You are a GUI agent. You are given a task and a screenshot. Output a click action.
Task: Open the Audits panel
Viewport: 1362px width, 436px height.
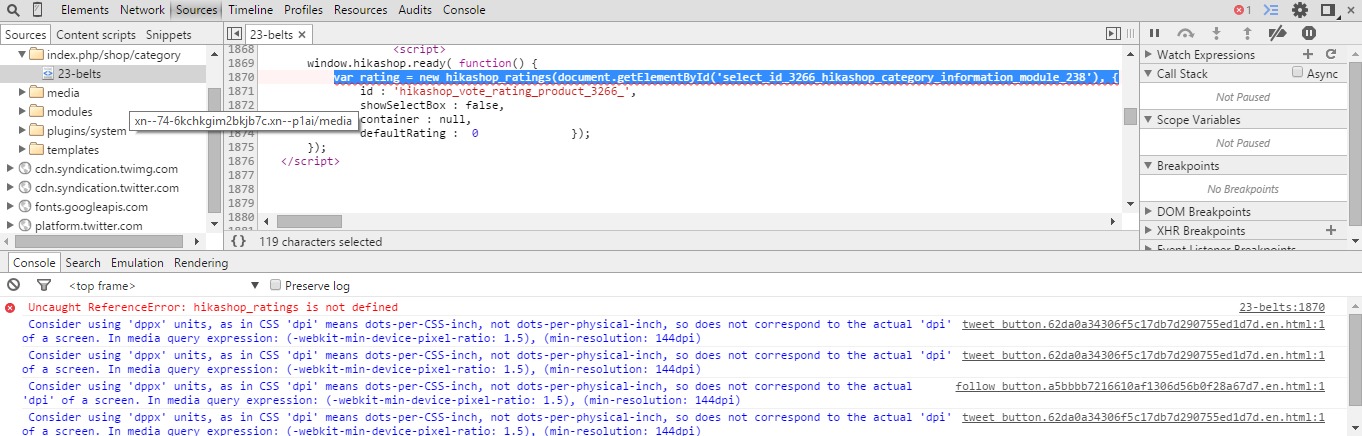(415, 10)
